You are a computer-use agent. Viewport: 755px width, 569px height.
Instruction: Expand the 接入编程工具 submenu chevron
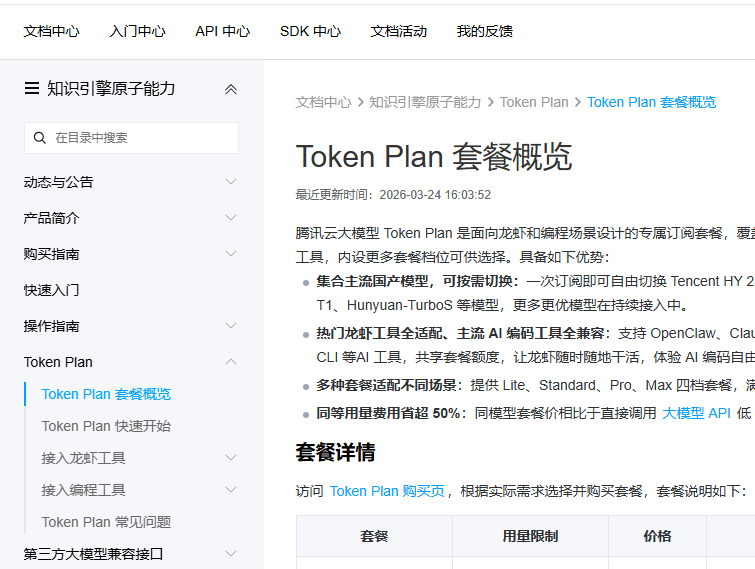(x=231, y=490)
